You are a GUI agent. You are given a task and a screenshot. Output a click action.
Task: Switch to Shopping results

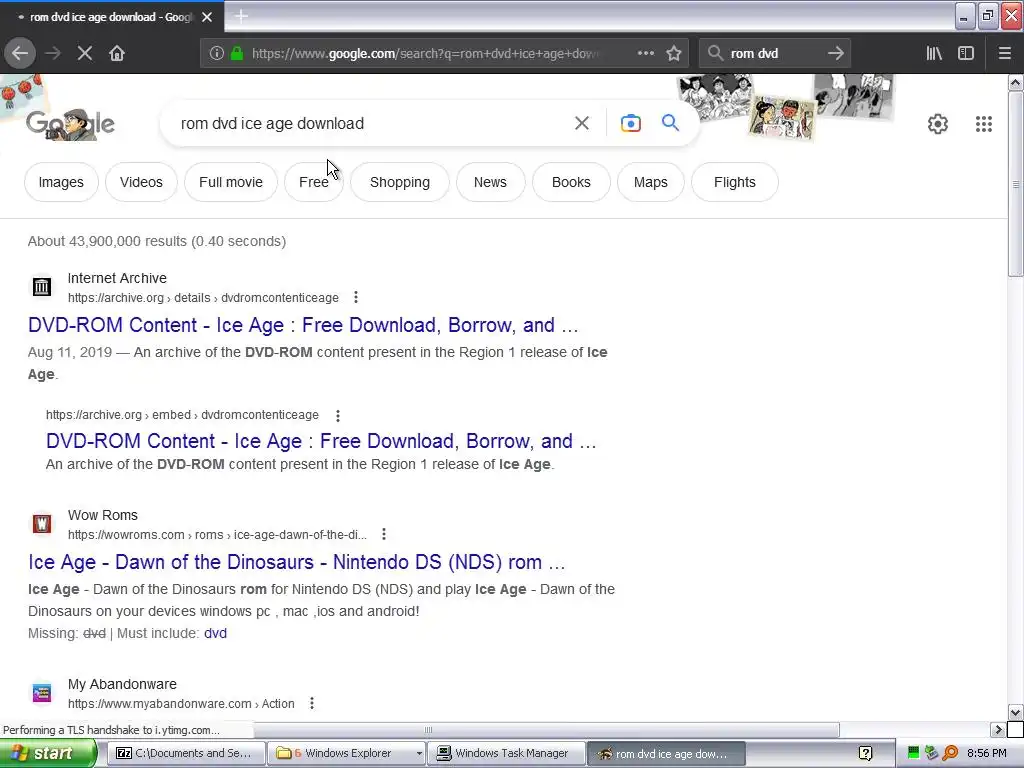pos(400,182)
